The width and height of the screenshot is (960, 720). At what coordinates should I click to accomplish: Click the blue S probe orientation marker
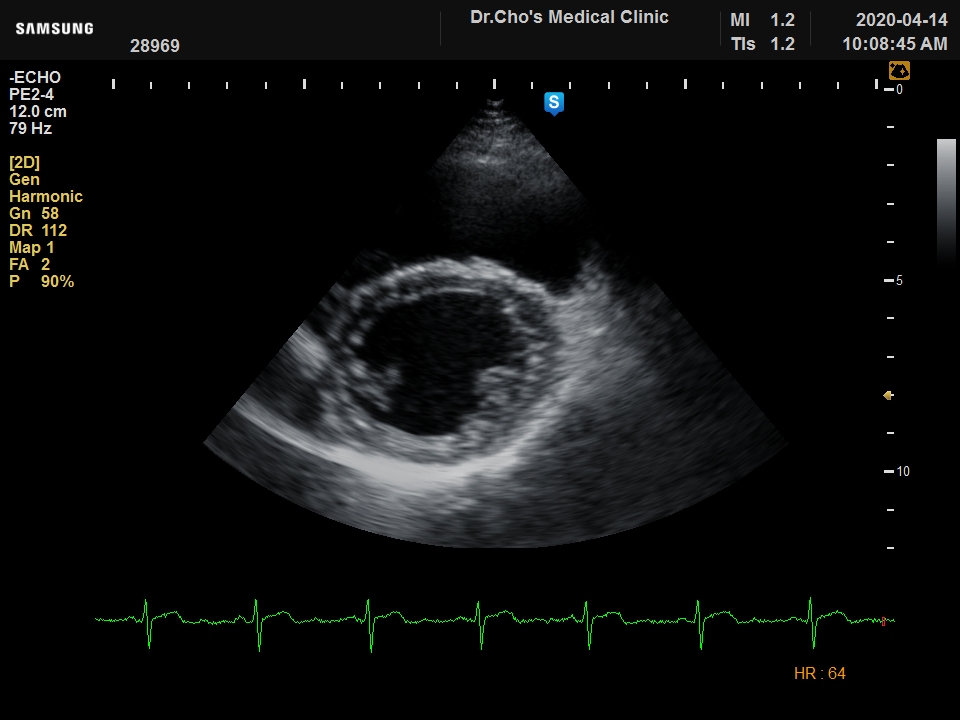click(554, 103)
